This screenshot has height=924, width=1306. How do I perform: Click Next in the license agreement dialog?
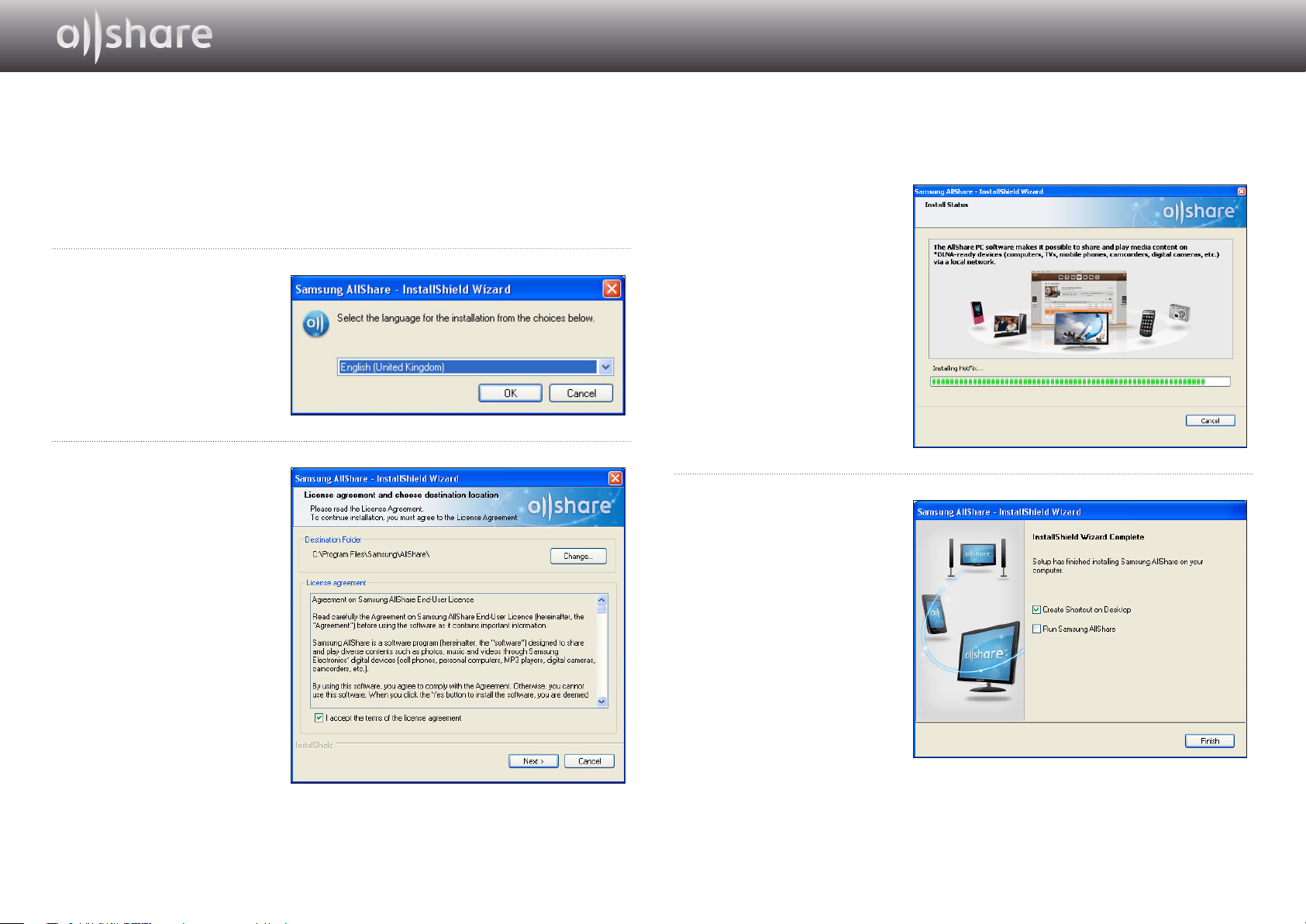click(x=533, y=760)
